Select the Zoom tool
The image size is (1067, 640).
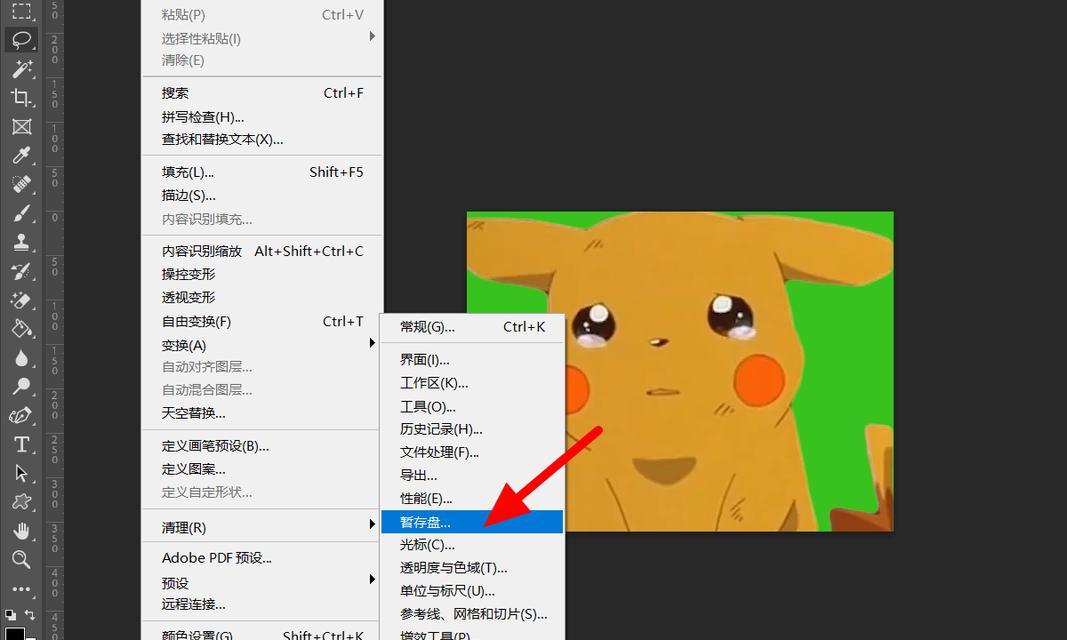pyautogui.click(x=21, y=560)
